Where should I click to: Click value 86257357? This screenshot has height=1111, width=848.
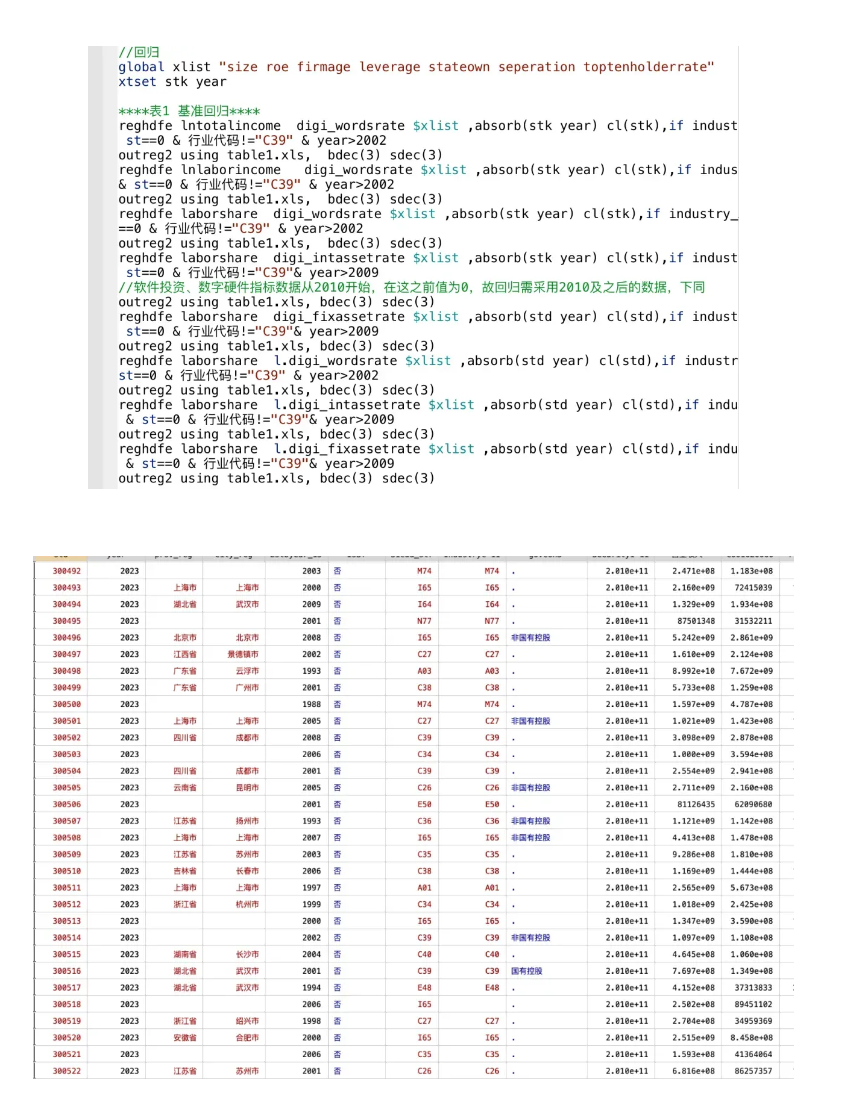click(754, 1071)
